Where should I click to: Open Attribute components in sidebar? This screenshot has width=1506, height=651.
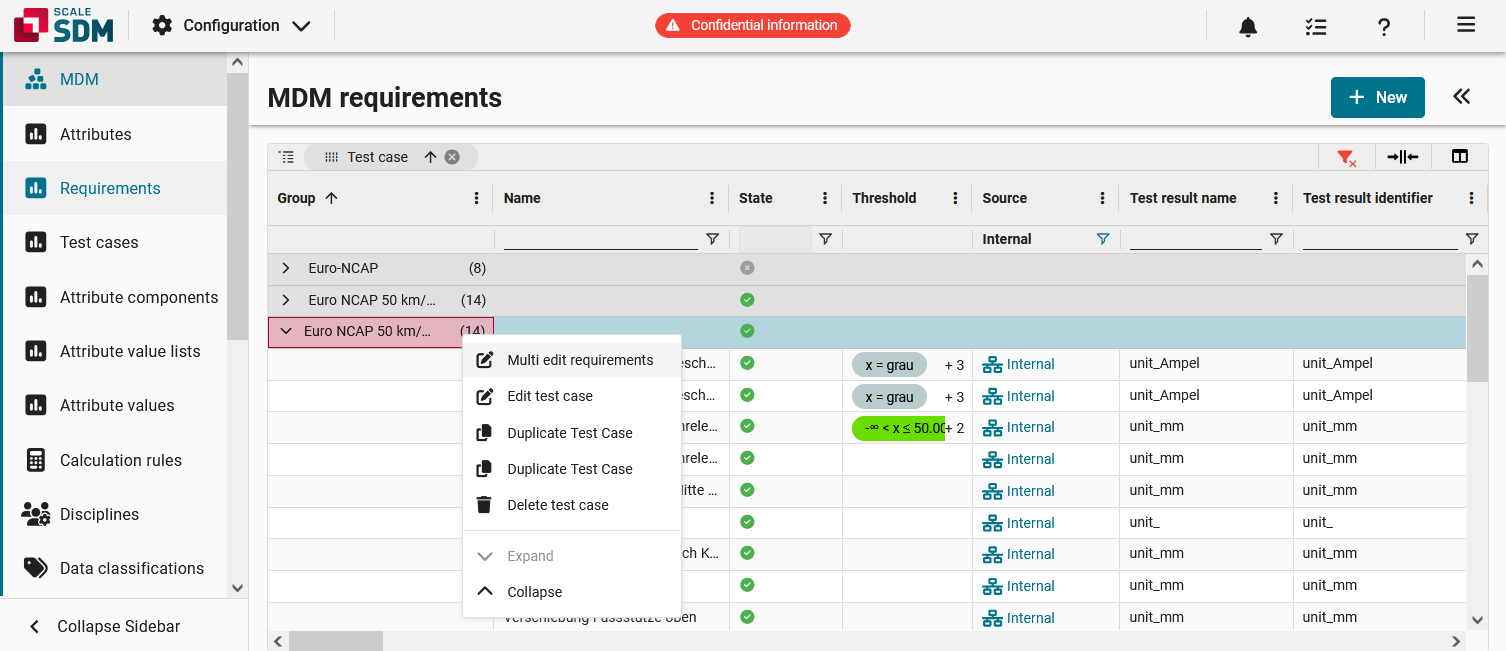(x=115, y=297)
